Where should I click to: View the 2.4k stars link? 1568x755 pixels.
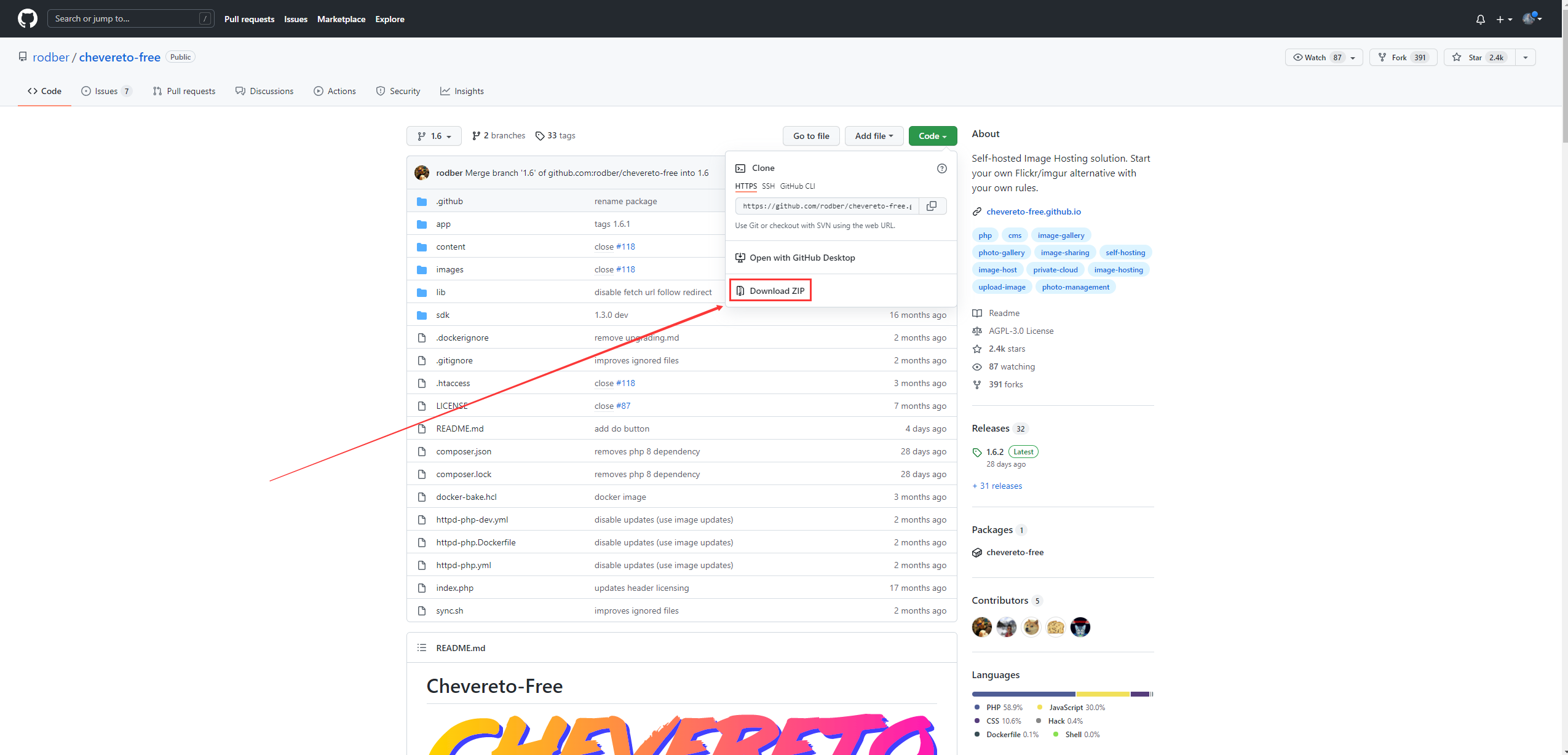(1007, 349)
